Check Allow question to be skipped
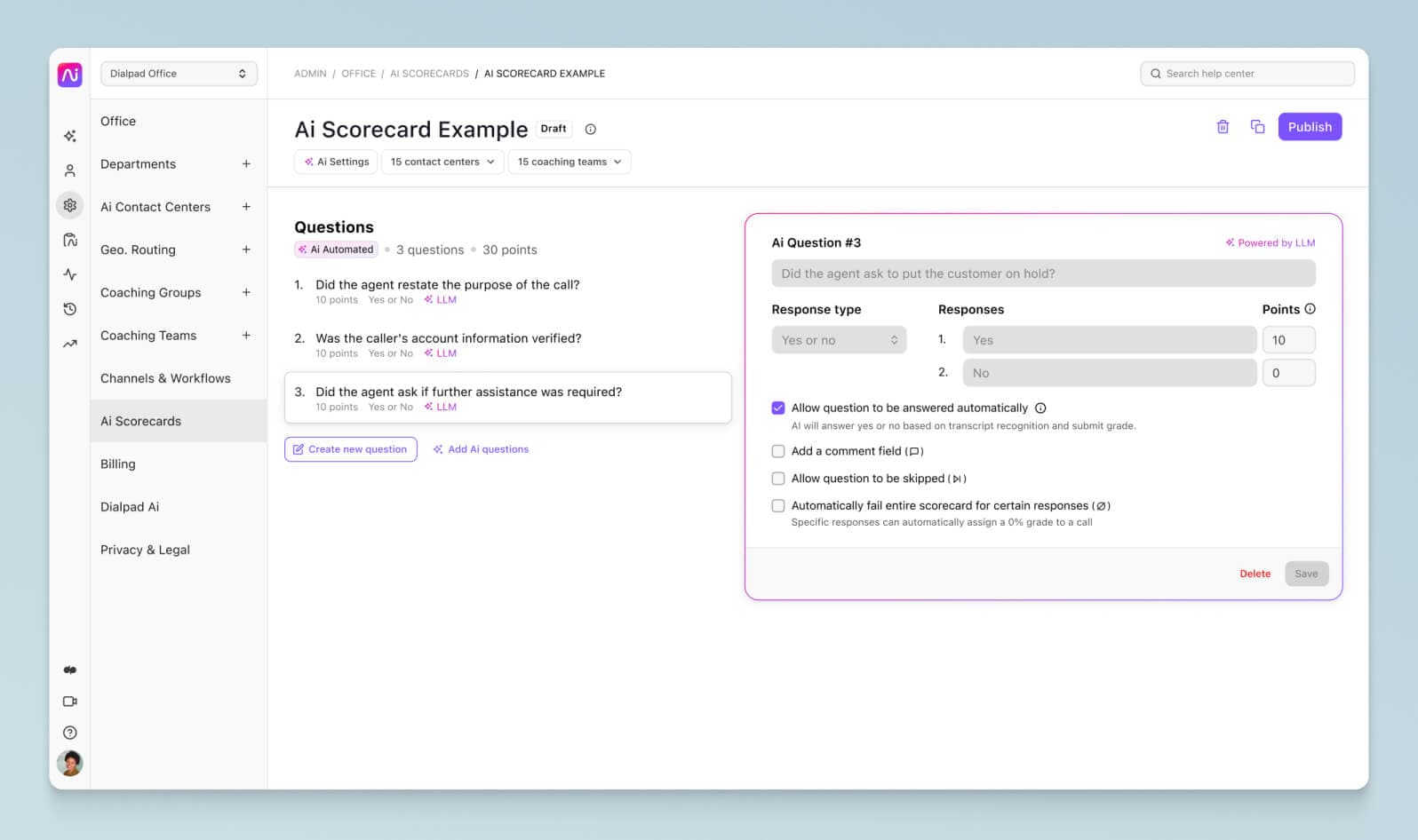The height and width of the screenshot is (840, 1418). (778, 479)
